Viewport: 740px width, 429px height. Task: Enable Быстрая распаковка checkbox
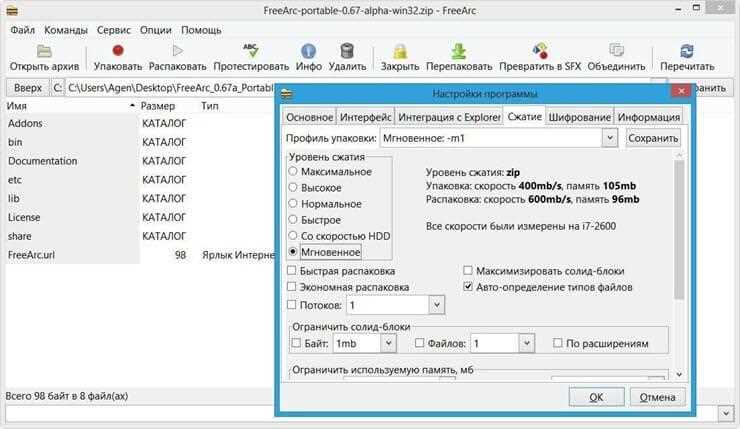pyautogui.click(x=292, y=270)
